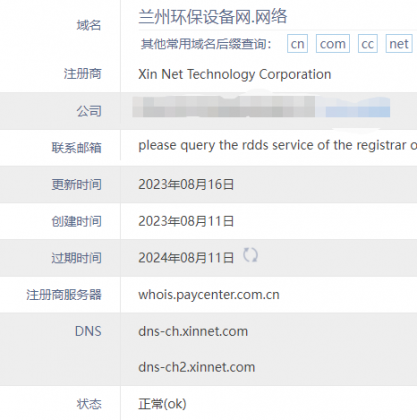
Task: Click the contact email rdds service text
Action: 277,146
